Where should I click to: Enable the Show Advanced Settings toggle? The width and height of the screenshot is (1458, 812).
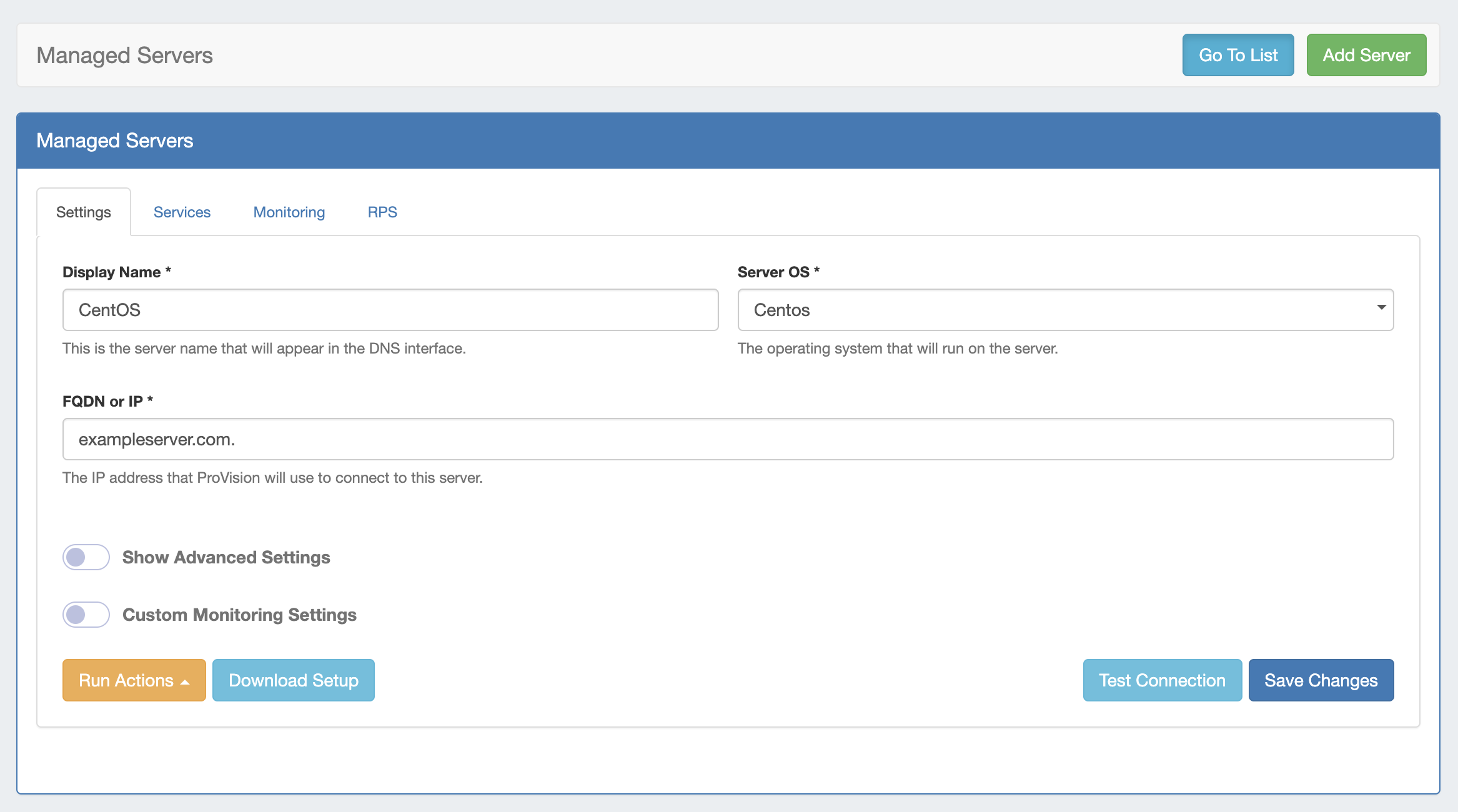[x=86, y=557]
